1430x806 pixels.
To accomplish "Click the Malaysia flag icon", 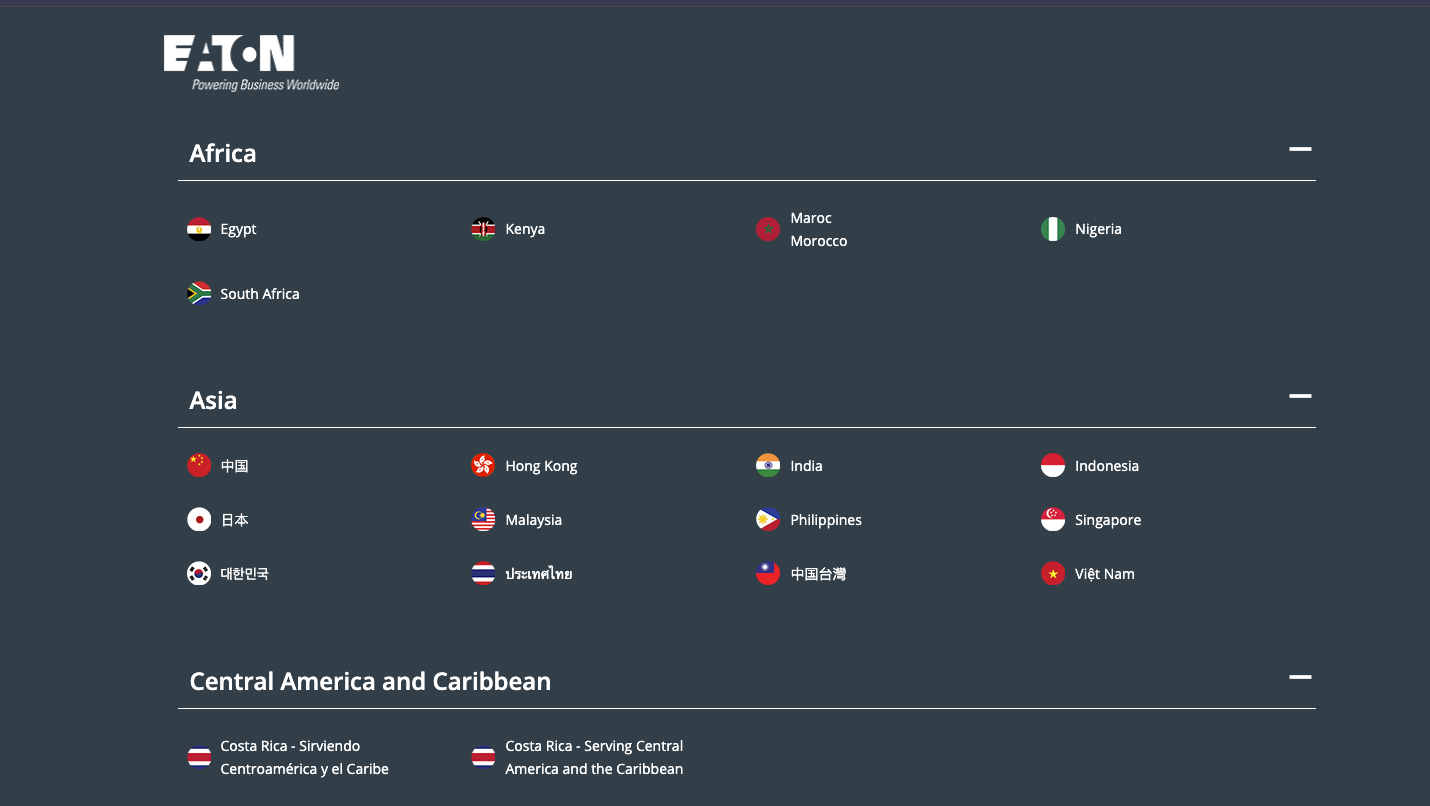I will point(484,520).
